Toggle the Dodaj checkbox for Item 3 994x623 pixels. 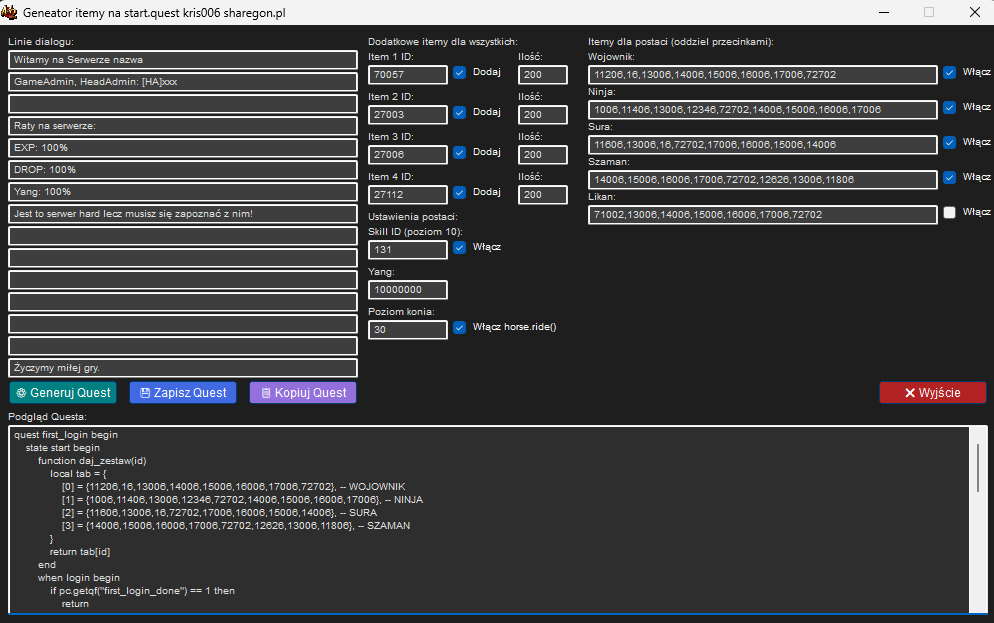click(460, 153)
